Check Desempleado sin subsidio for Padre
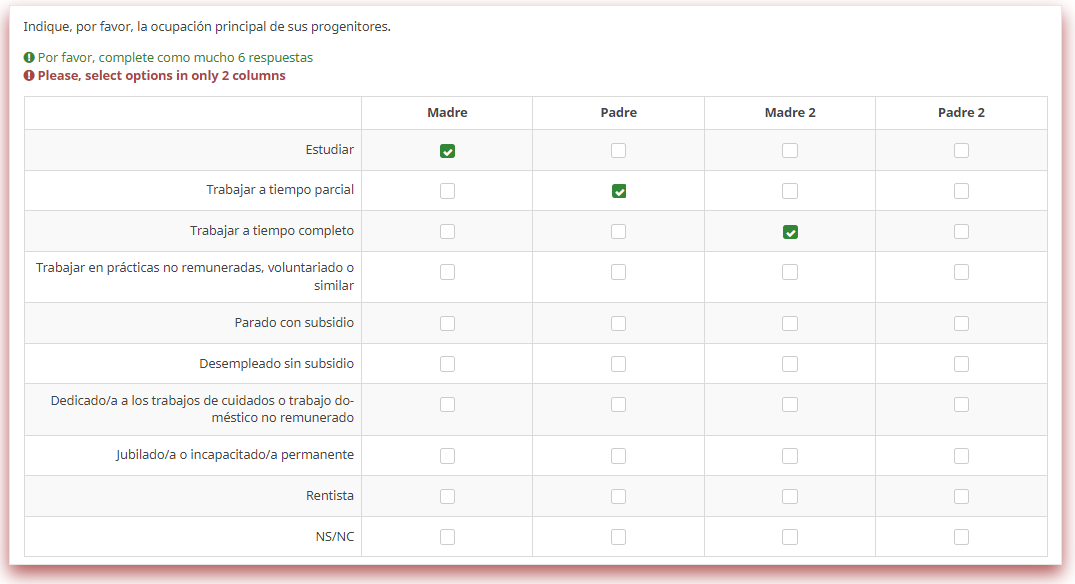This screenshot has width=1075, height=584. [619, 364]
